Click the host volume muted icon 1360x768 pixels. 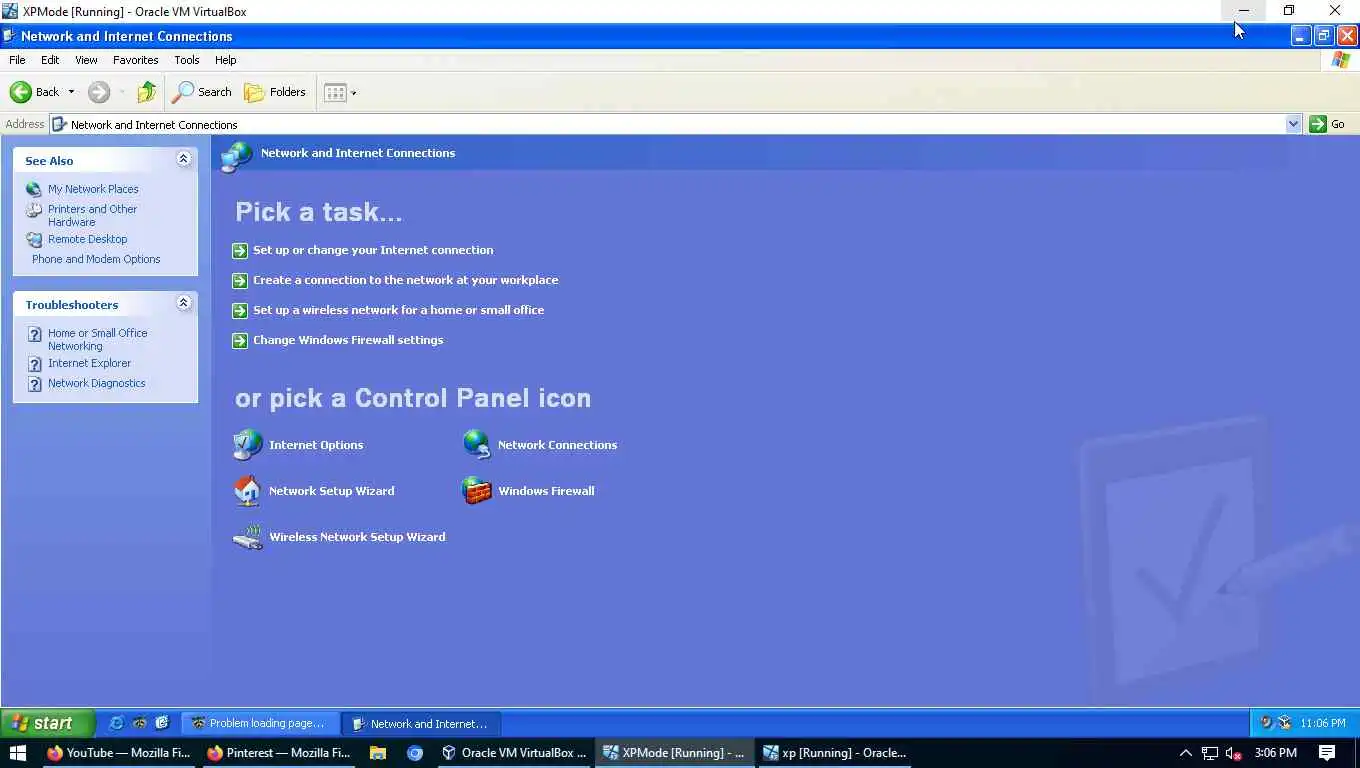(1233, 753)
